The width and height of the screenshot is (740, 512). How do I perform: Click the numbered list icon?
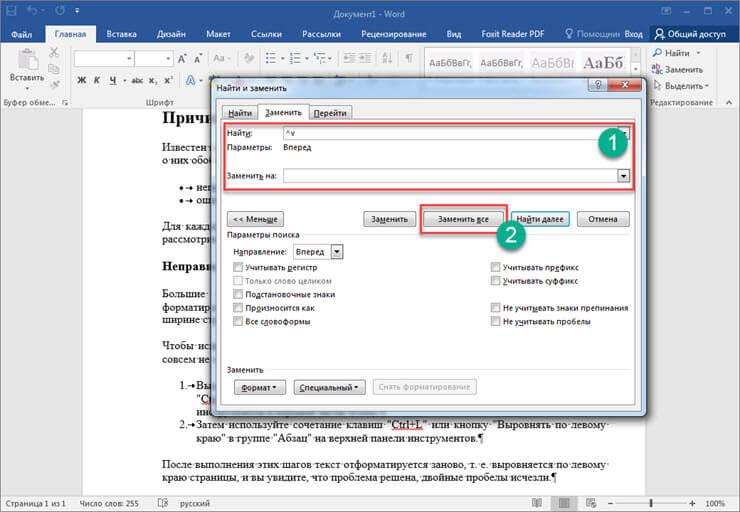click(295, 59)
